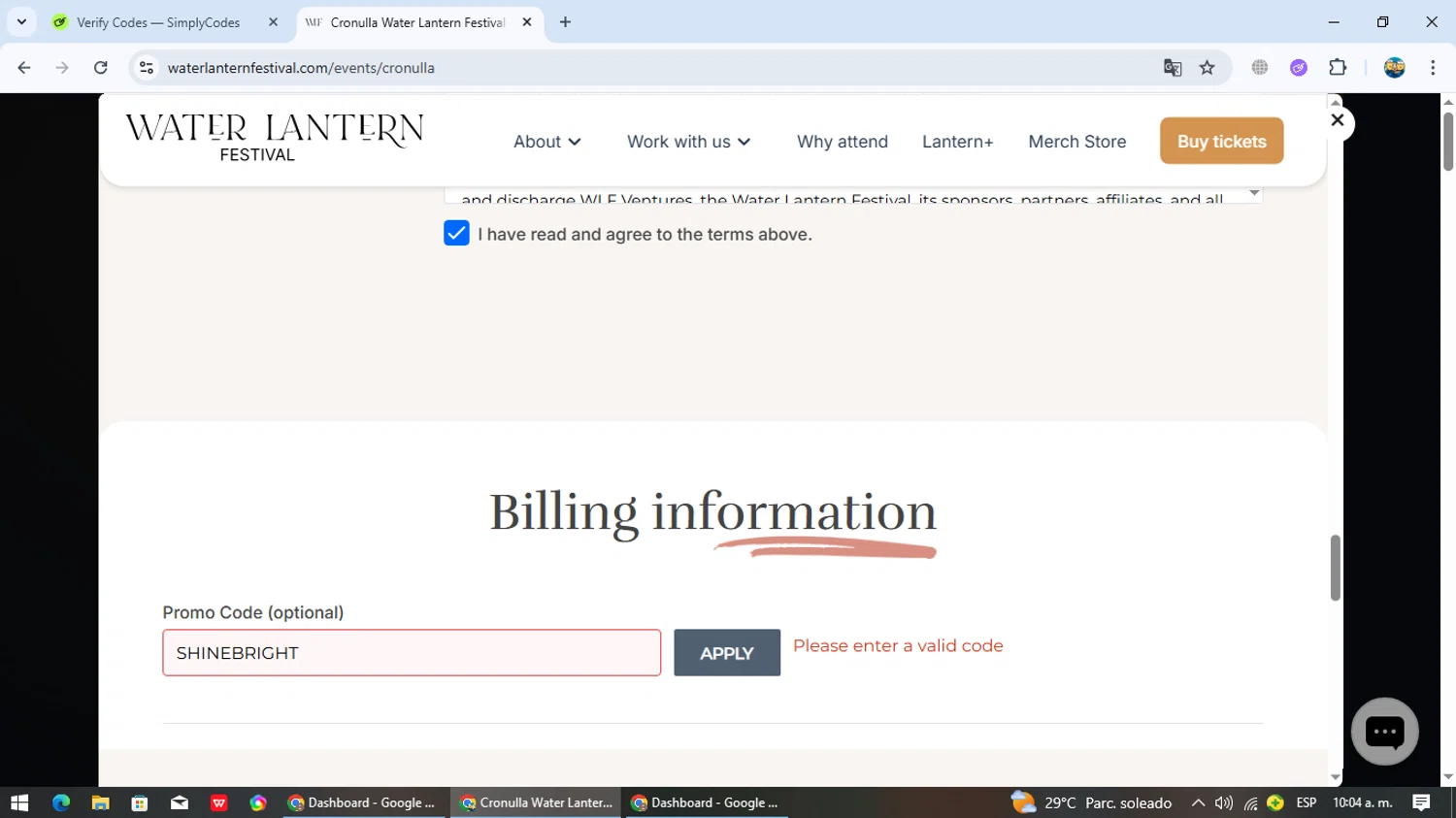Visit the Merch Store
1456x818 pixels.
[1077, 142]
